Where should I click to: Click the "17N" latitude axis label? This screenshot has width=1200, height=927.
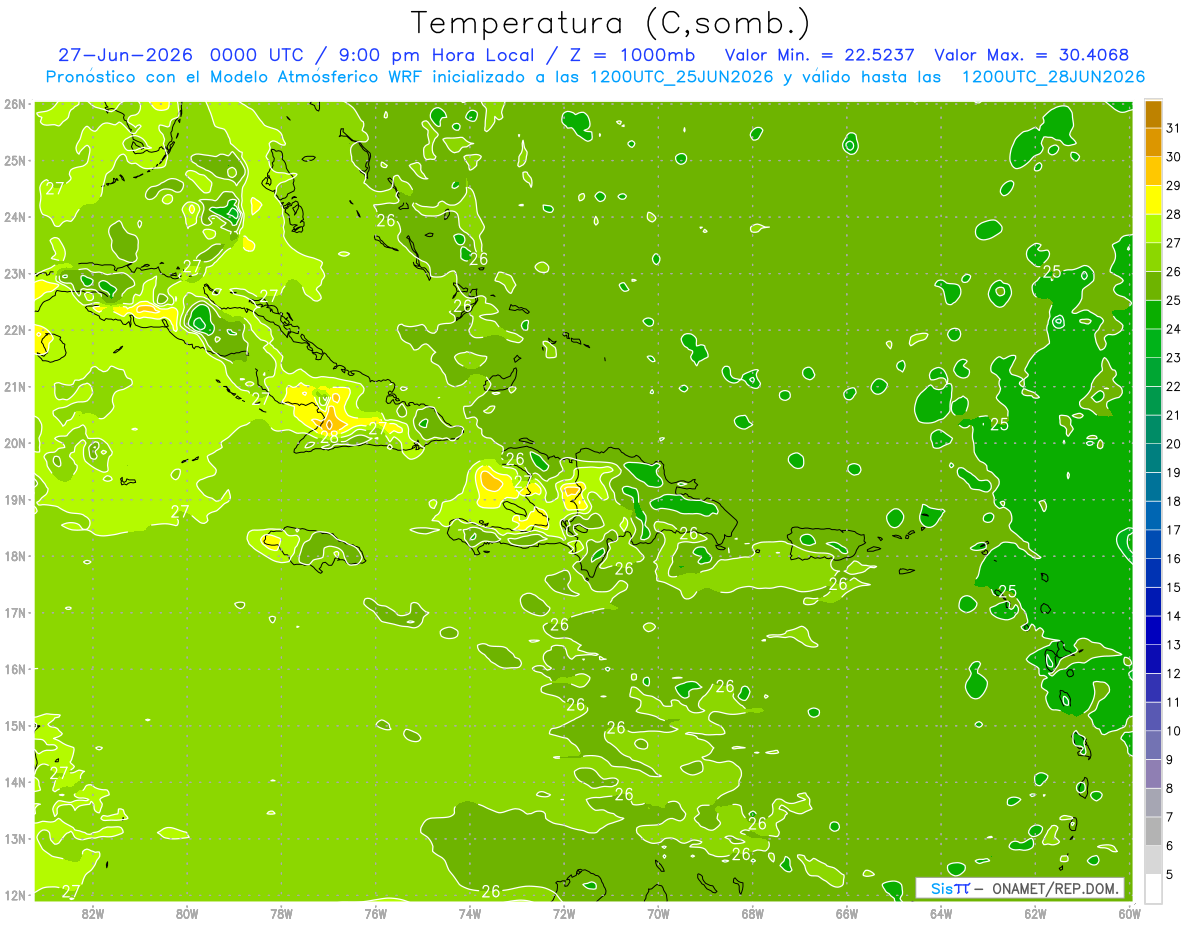(15, 613)
